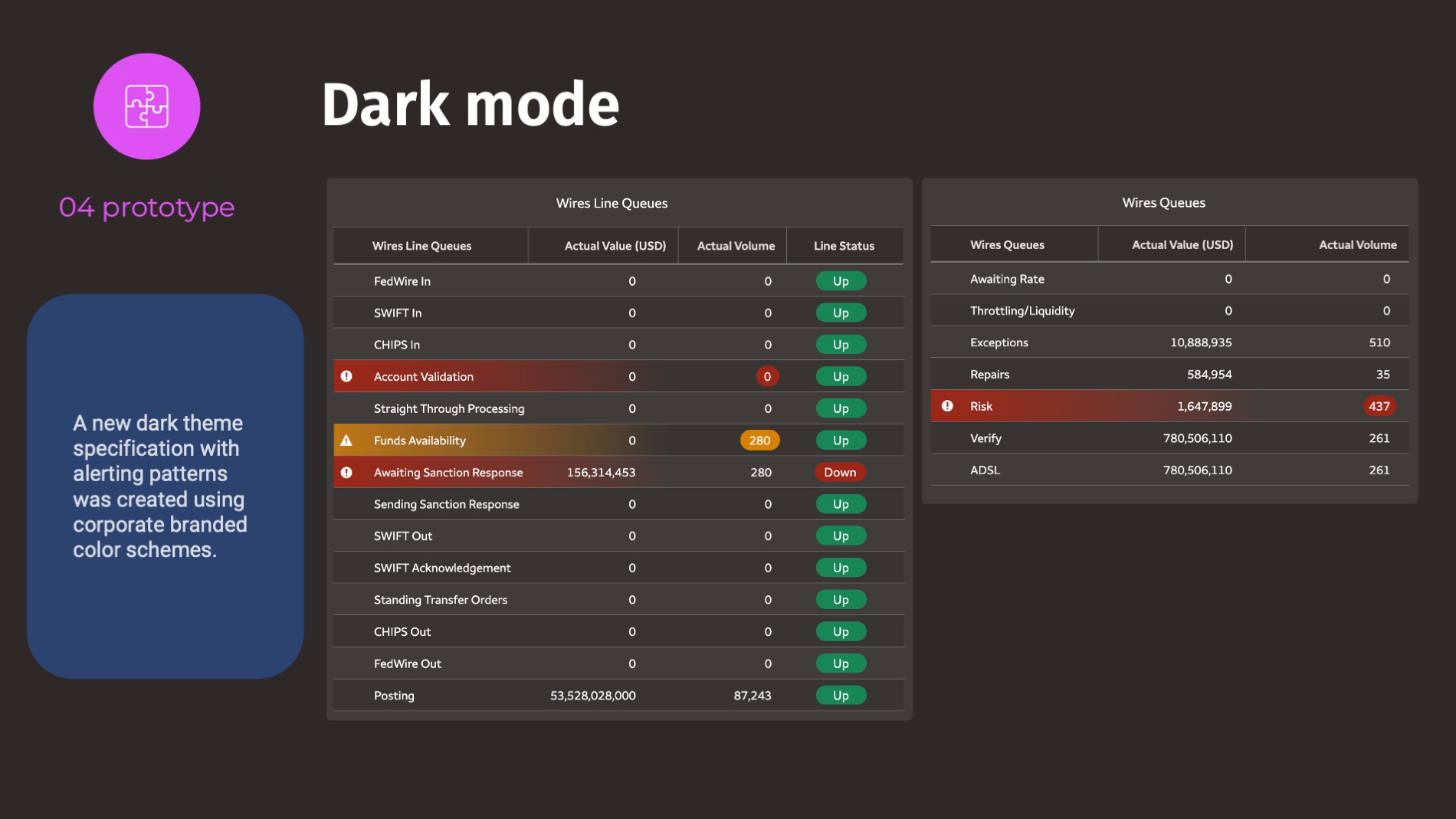Click the pink puzzle piece icon
Image resolution: width=1456 pixels, height=819 pixels.
coord(146,106)
